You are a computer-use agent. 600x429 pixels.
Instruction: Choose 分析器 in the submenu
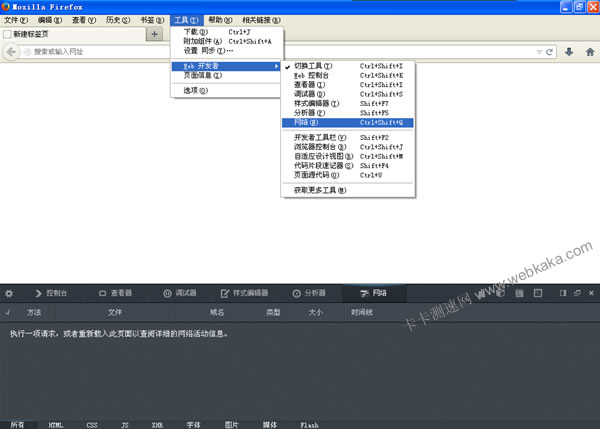tap(347, 113)
